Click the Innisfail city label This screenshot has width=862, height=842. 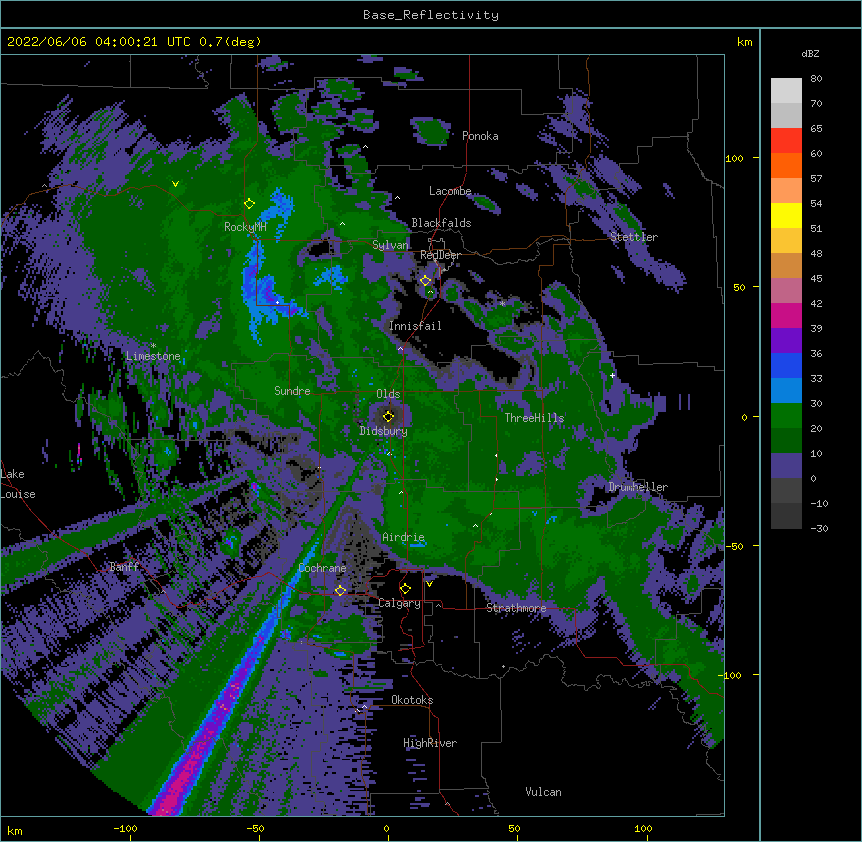[415, 326]
